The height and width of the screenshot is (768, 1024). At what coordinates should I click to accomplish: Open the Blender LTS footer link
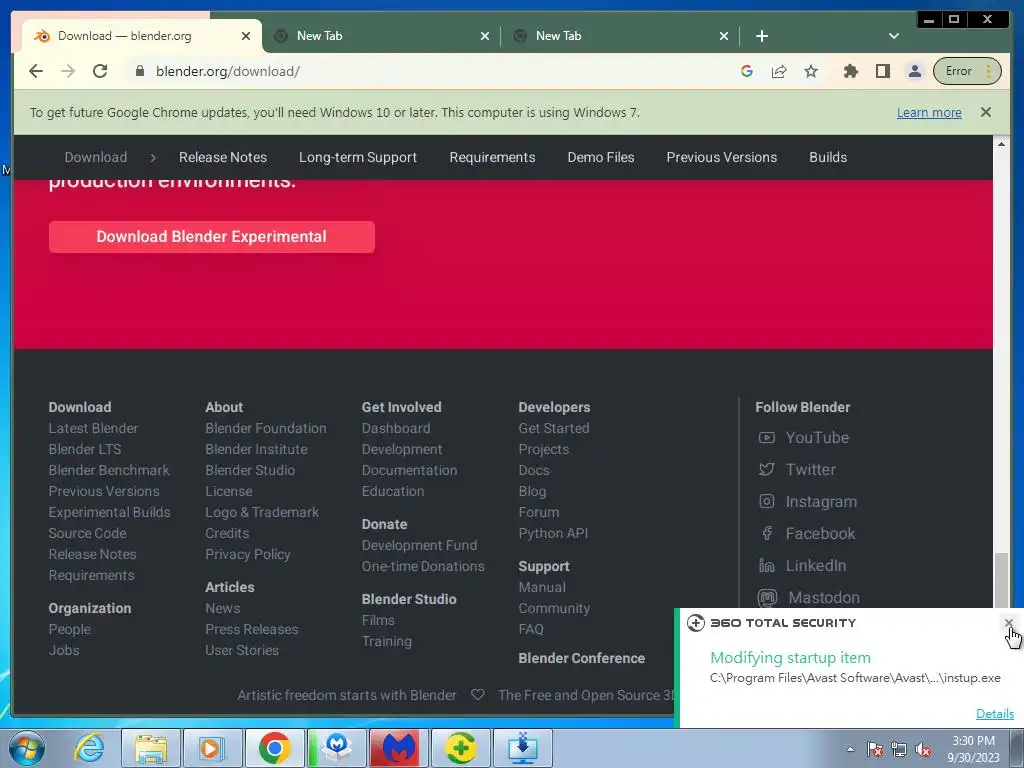[x=85, y=449]
